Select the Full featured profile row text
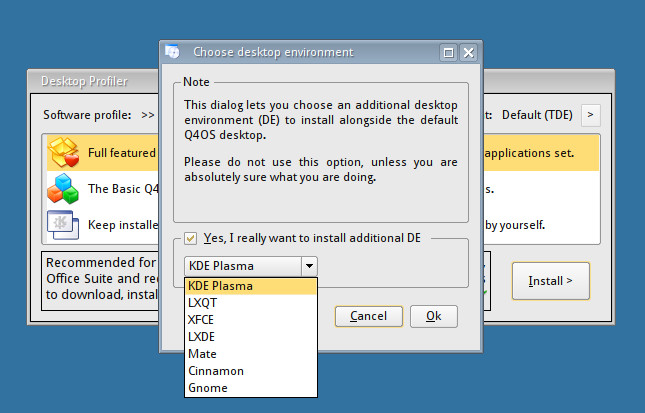This screenshot has width=645, height=413. 122,153
